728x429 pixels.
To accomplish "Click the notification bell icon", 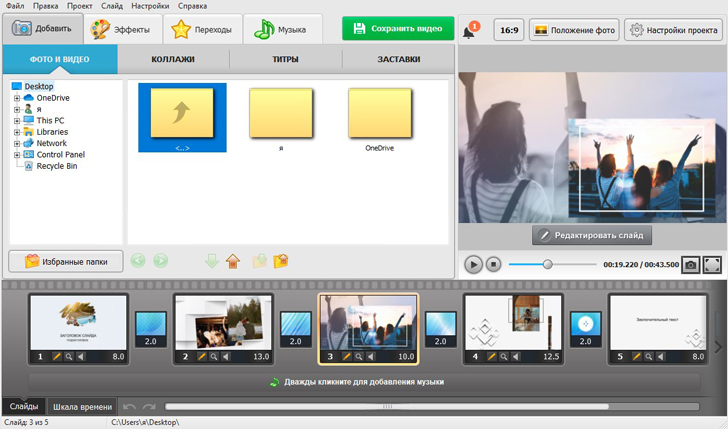I will [x=469, y=31].
